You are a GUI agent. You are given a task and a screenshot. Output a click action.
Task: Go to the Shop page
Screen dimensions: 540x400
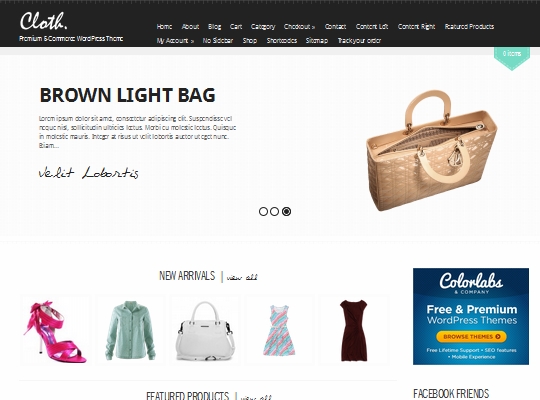pyautogui.click(x=250, y=41)
